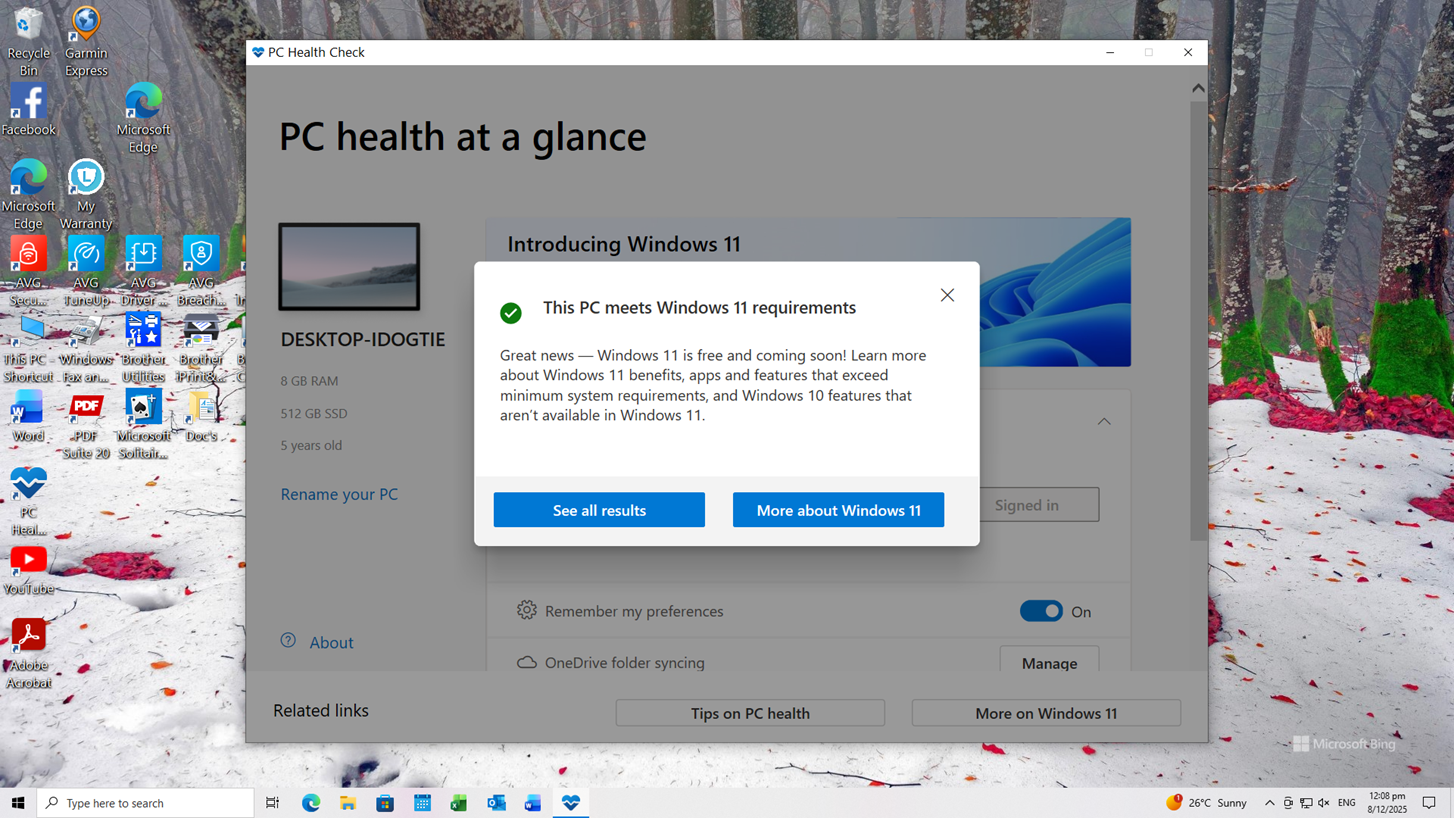Click the ENG language indicator
1454x818 pixels.
1347,803
